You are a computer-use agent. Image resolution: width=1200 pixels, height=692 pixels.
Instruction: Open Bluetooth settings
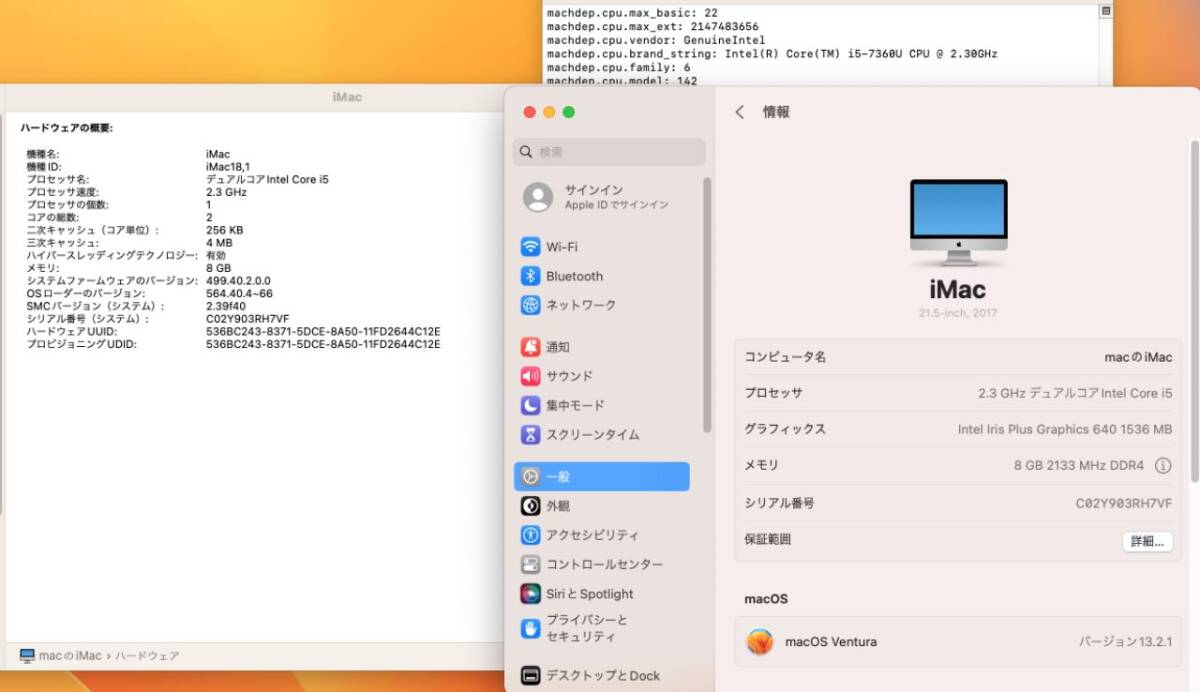click(x=575, y=276)
